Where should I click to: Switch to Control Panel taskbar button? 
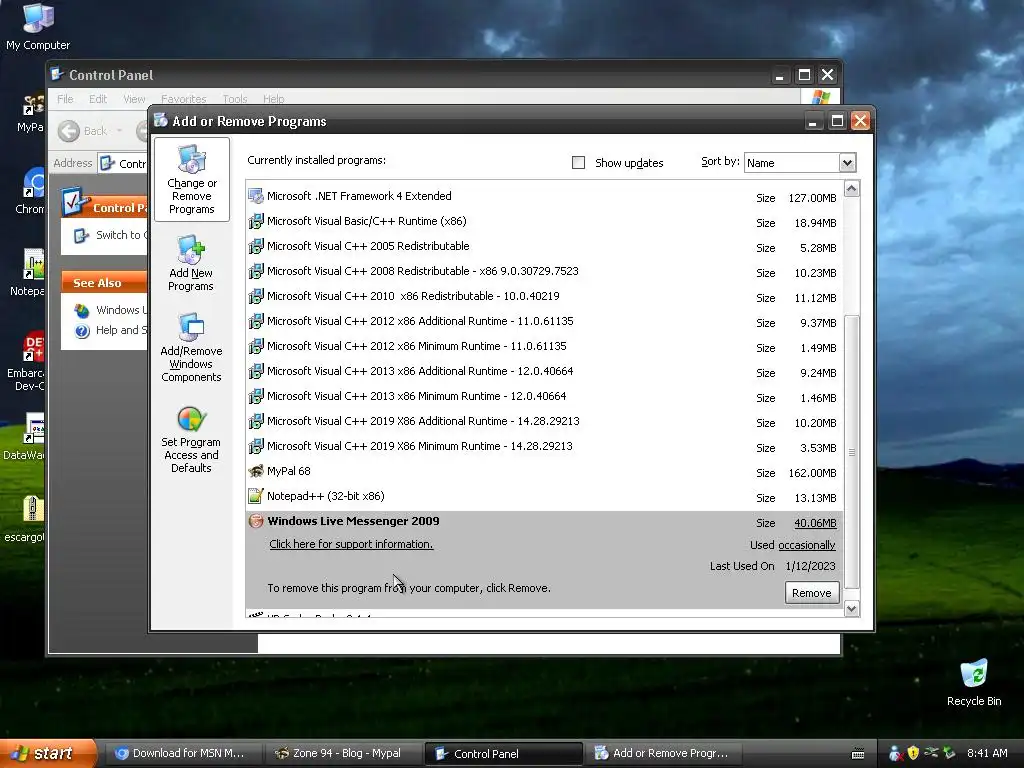coord(504,754)
